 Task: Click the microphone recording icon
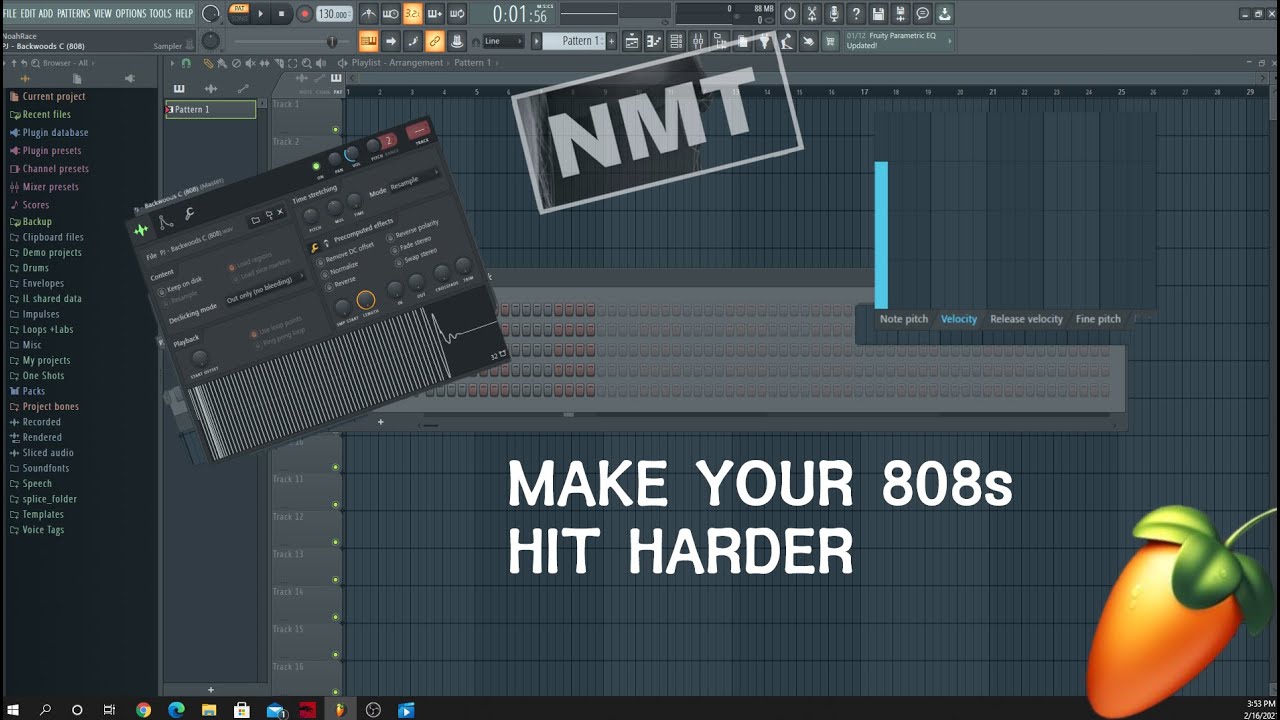(834, 14)
